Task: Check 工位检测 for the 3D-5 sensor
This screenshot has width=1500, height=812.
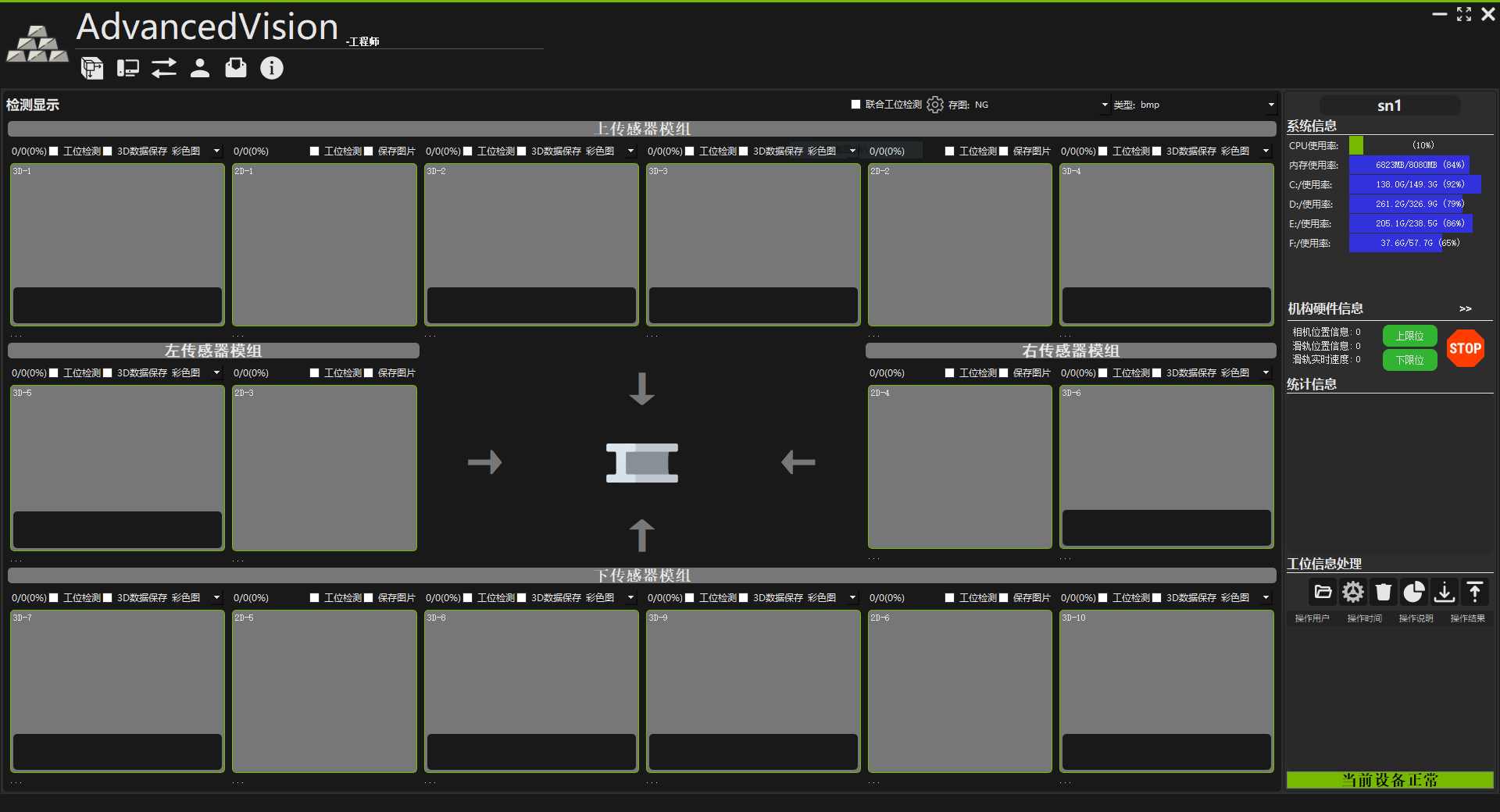Action: (54, 373)
